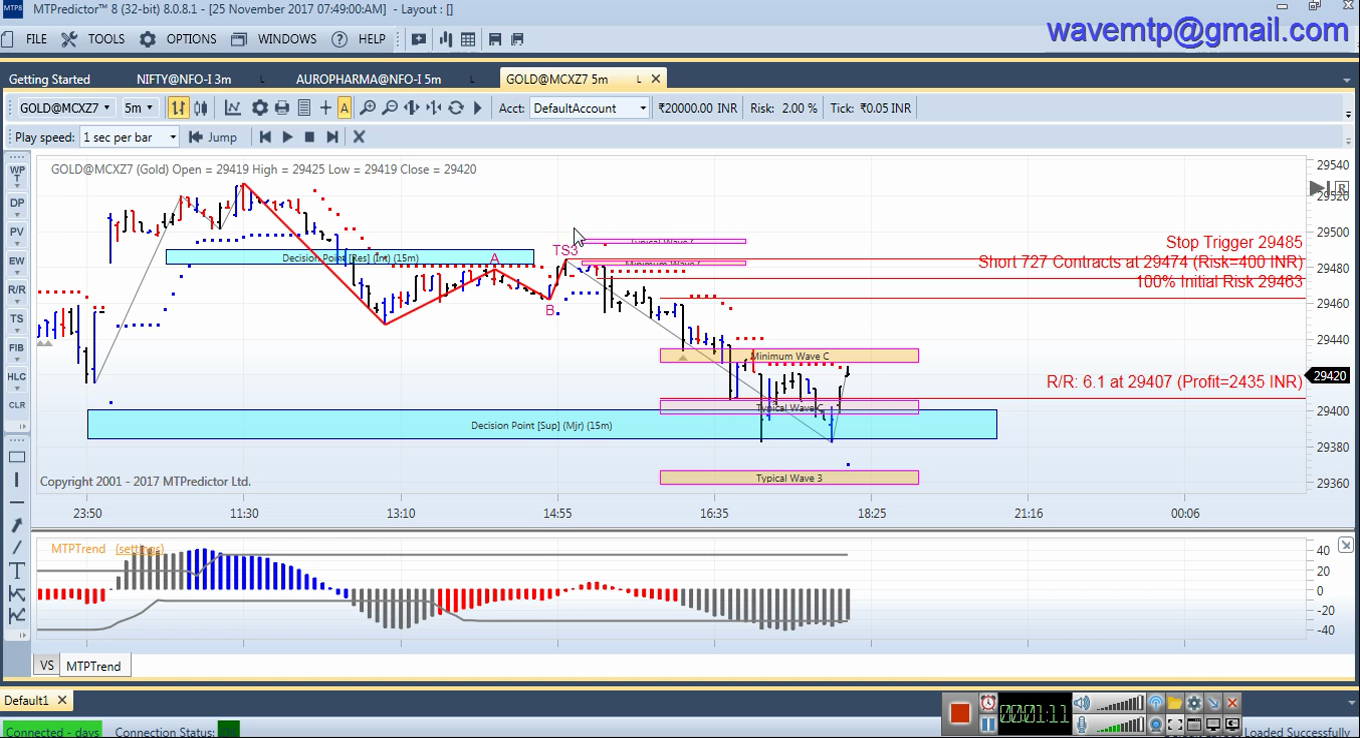1360x738 pixels.
Task: Open the line chart indicators icon
Action: point(233,108)
